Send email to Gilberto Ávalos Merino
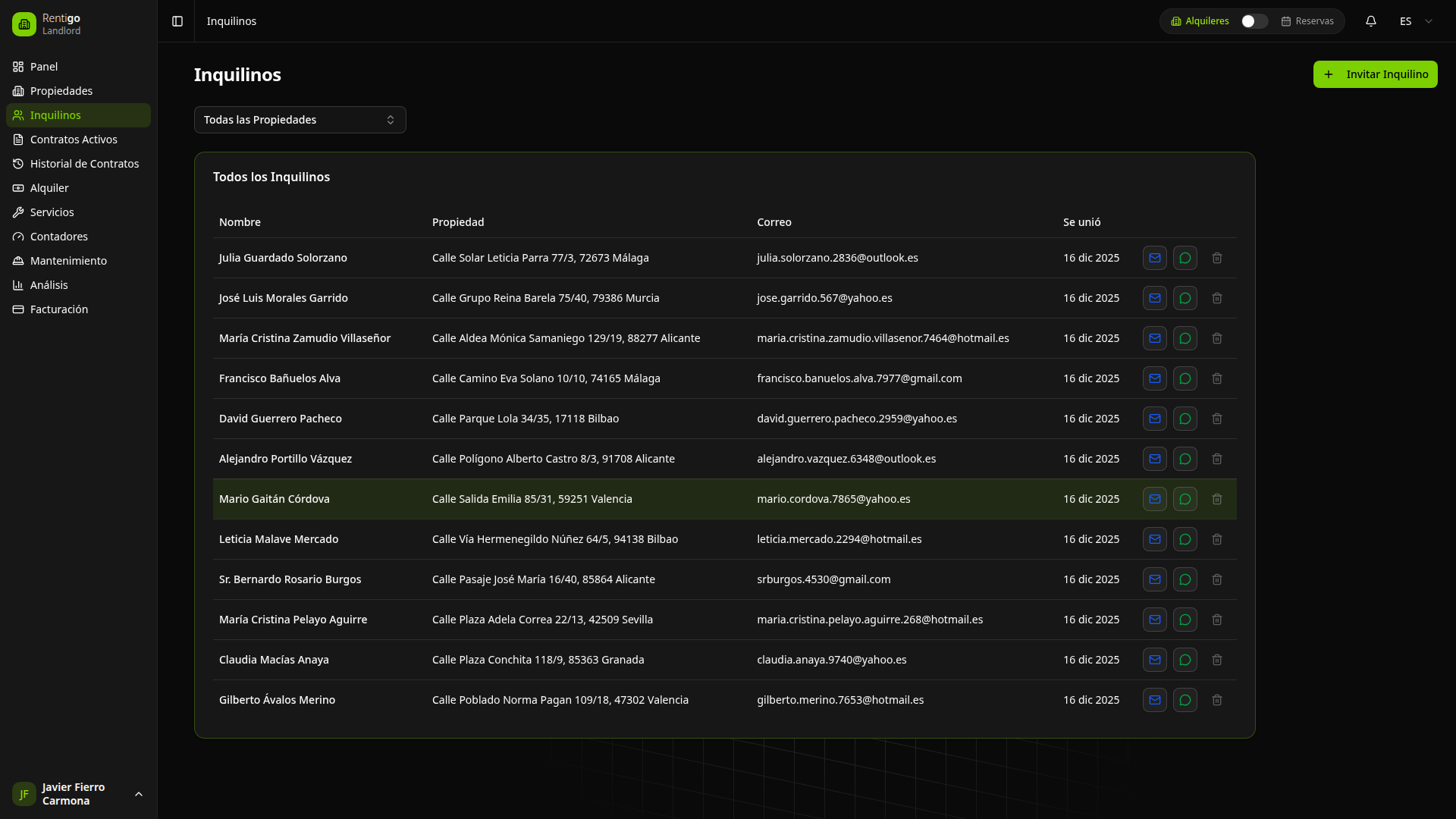The image size is (1456, 819). 1154,700
